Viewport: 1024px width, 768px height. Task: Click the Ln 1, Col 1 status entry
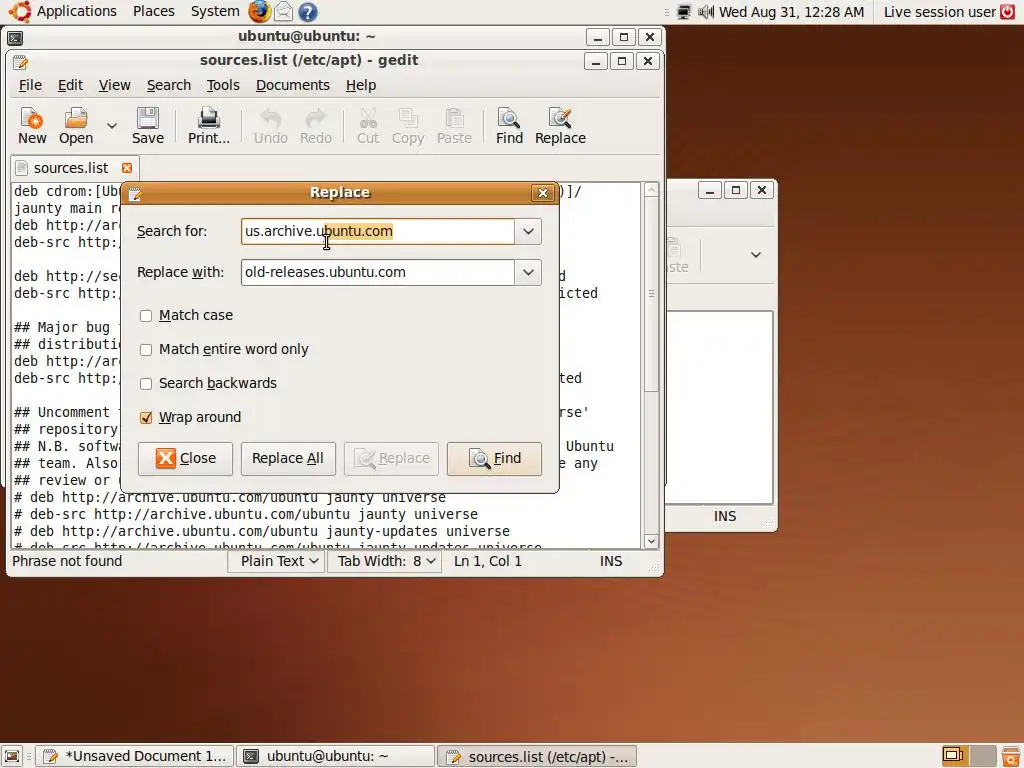coord(488,561)
